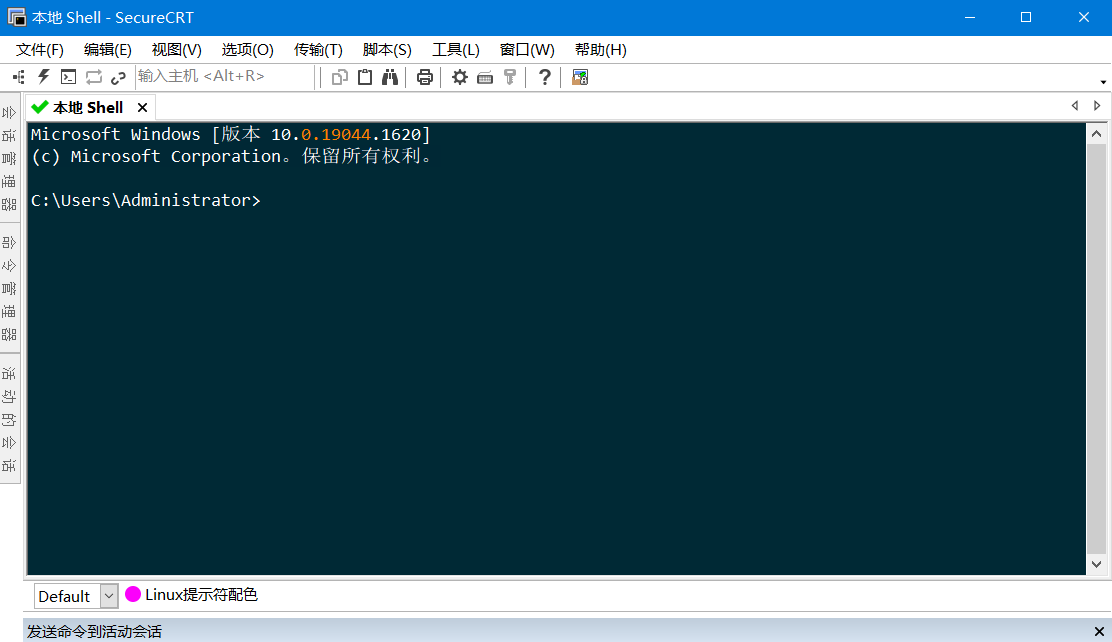The width and height of the screenshot is (1112, 642).
Task: Open the toolbar overflow chevron on the right
Action: [x=1104, y=80]
